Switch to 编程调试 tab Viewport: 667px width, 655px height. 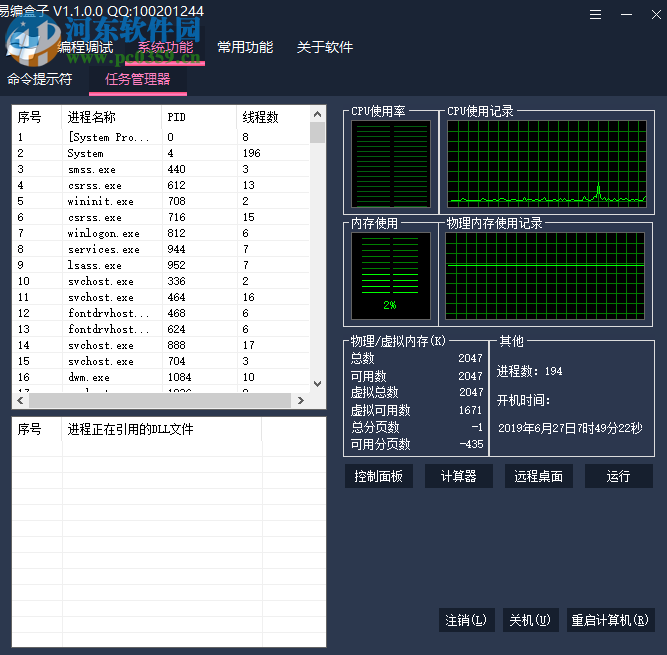click(86, 47)
